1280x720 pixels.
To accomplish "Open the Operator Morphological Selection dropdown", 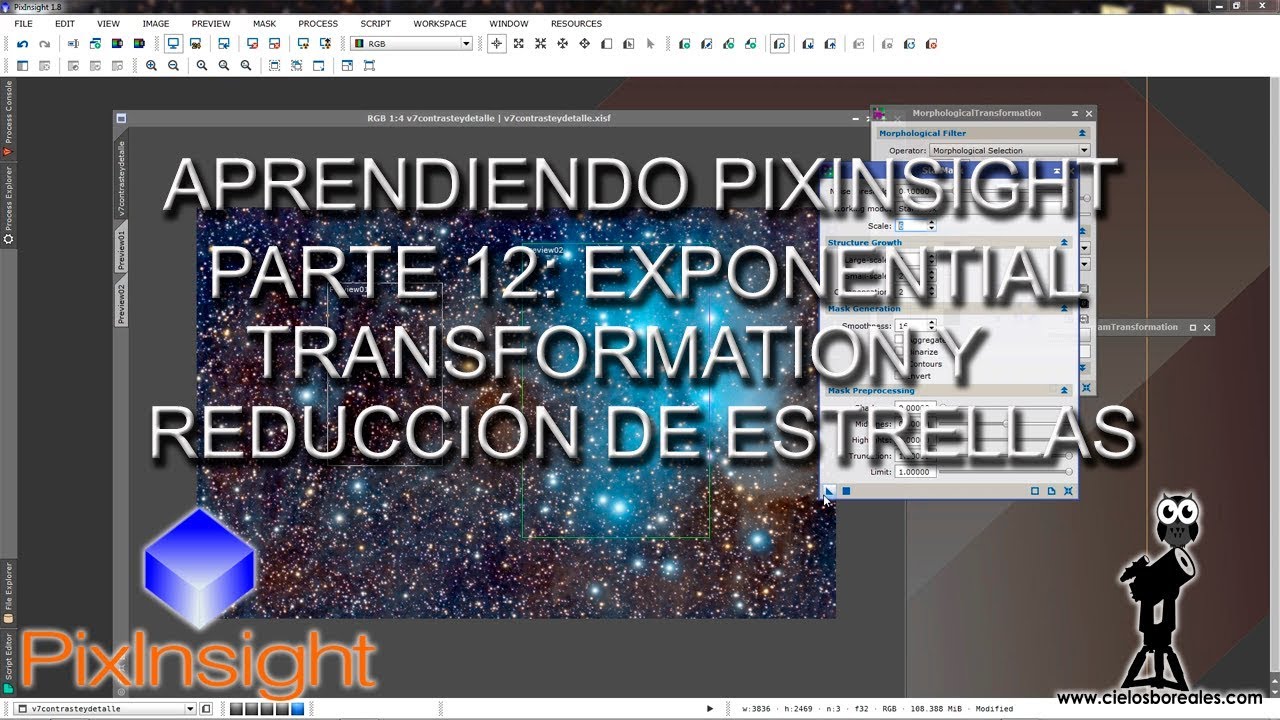I will pos(1009,151).
